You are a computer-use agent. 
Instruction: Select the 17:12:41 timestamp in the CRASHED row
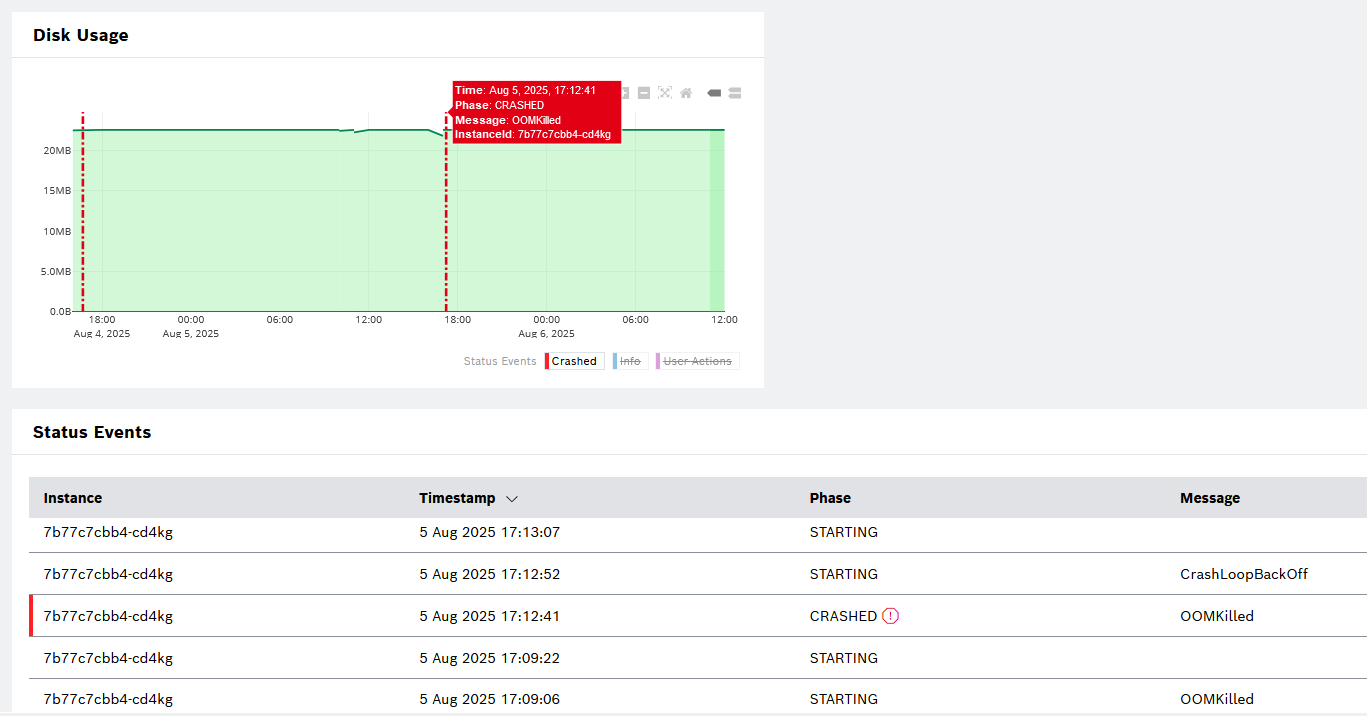[489, 616]
